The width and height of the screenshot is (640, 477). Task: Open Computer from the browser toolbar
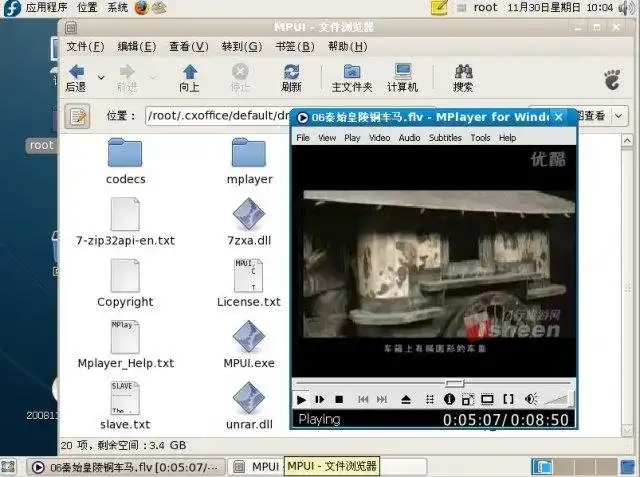click(x=402, y=78)
